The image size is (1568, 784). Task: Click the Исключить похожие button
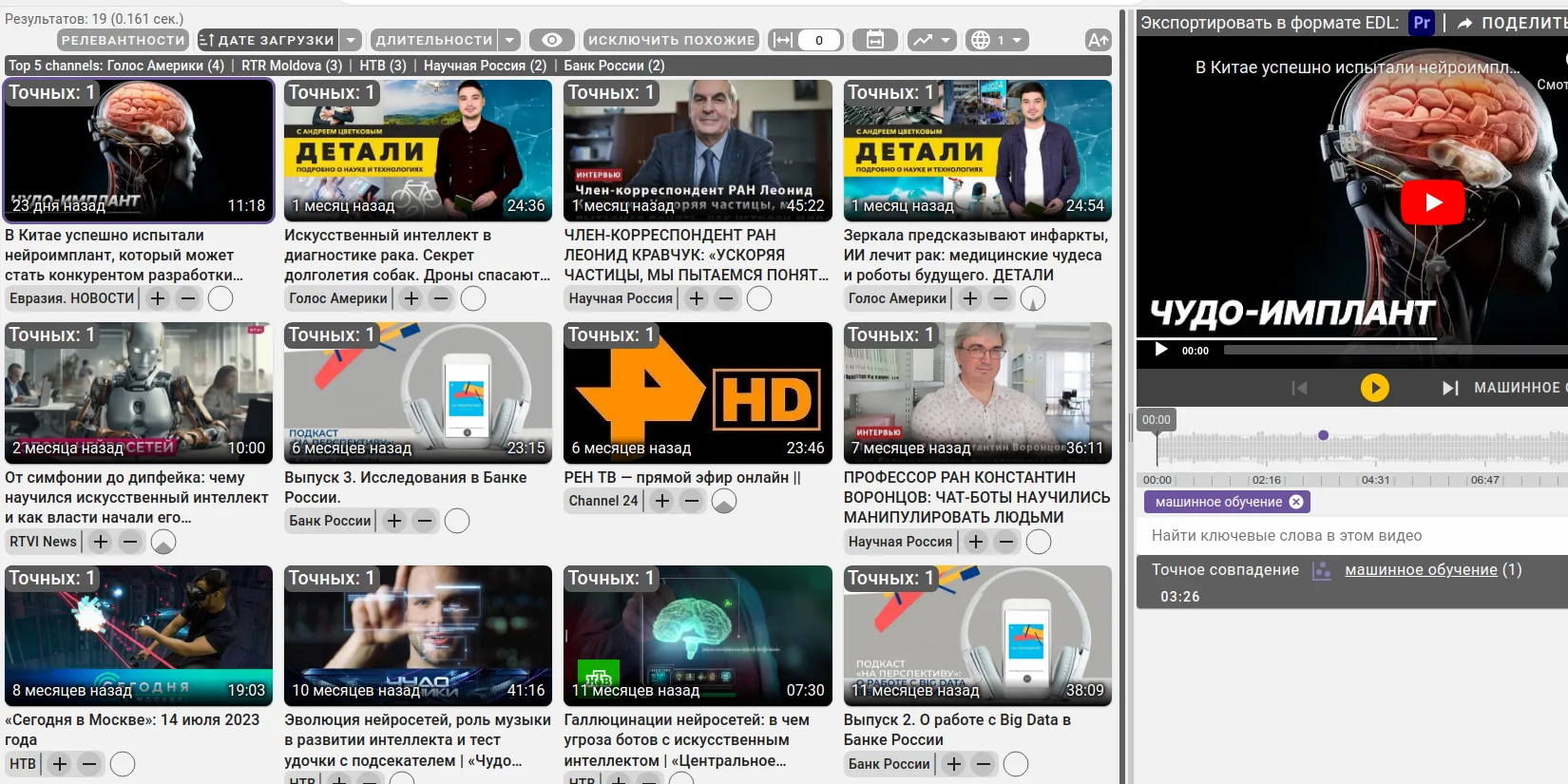point(671,40)
